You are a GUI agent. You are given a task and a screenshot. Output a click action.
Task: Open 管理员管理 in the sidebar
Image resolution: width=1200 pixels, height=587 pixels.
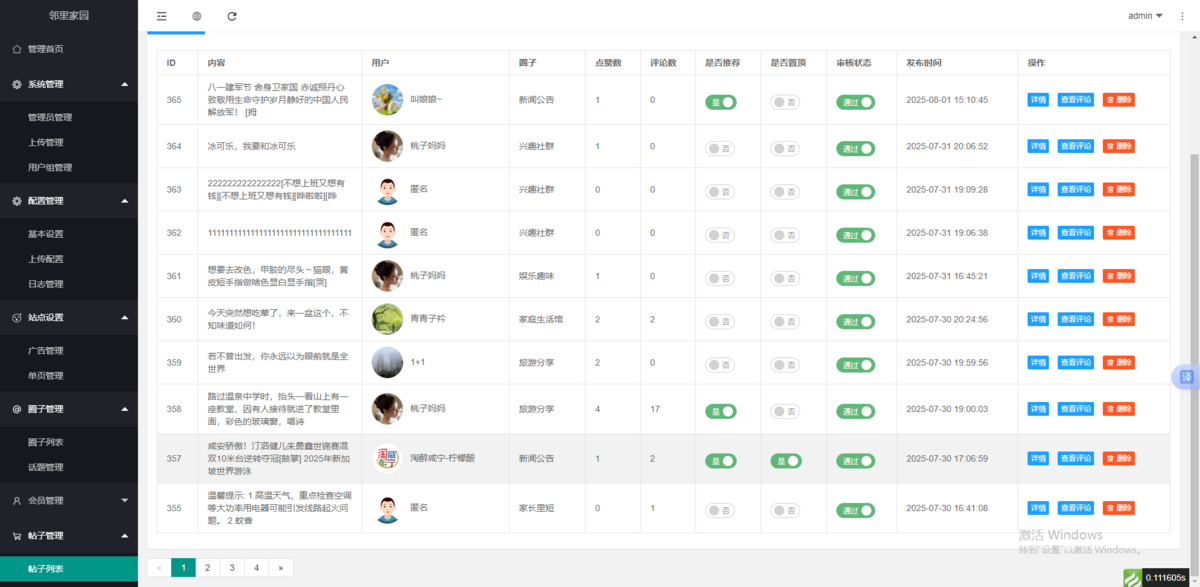(50, 117)
